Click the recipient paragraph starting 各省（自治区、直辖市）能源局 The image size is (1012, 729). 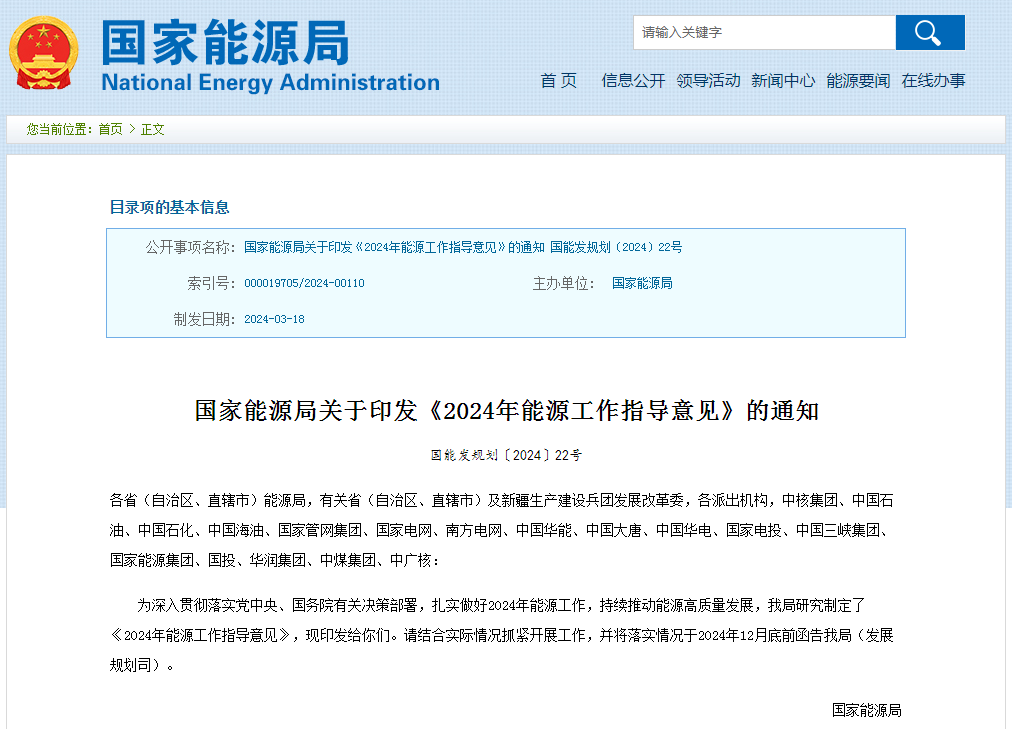point(501,530)
